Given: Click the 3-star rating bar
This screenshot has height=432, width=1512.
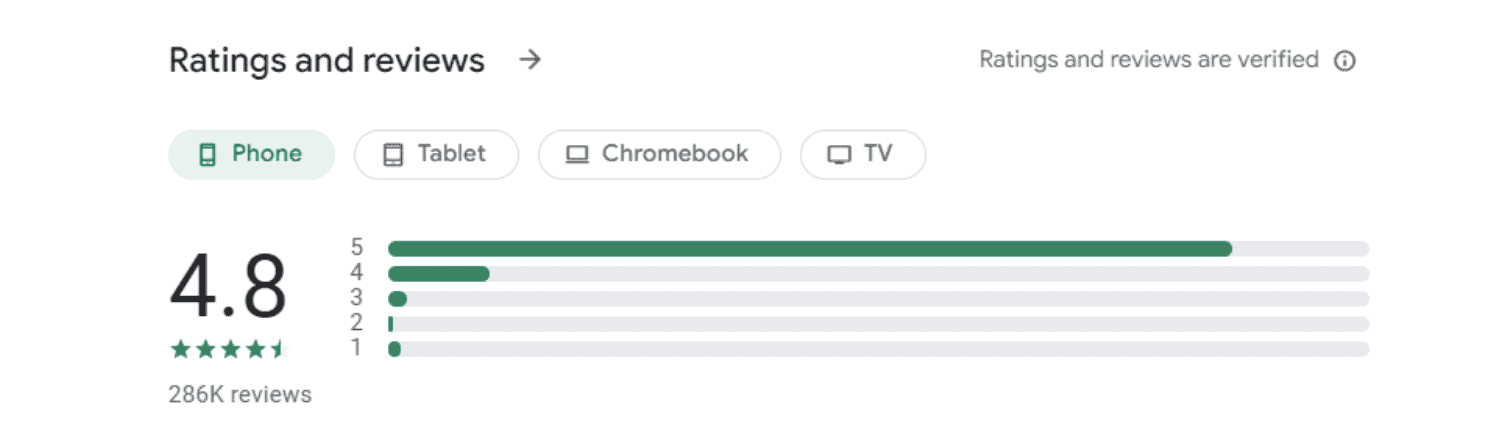Looking at the screenshot, I should pyautogui.click(x=879, y=299).
